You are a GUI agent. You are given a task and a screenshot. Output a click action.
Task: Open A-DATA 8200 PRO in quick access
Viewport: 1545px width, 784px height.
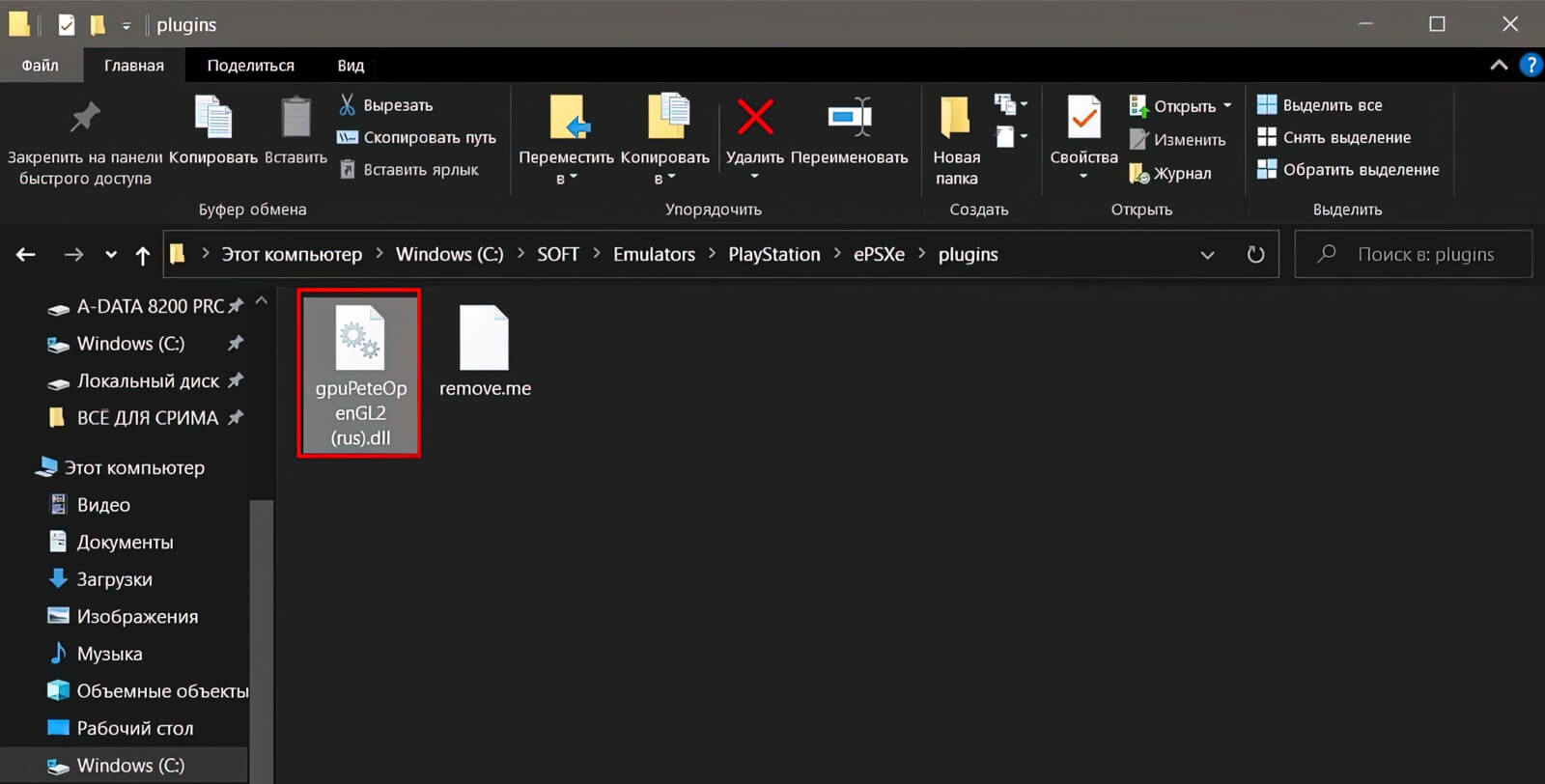(x=145, y=307)
